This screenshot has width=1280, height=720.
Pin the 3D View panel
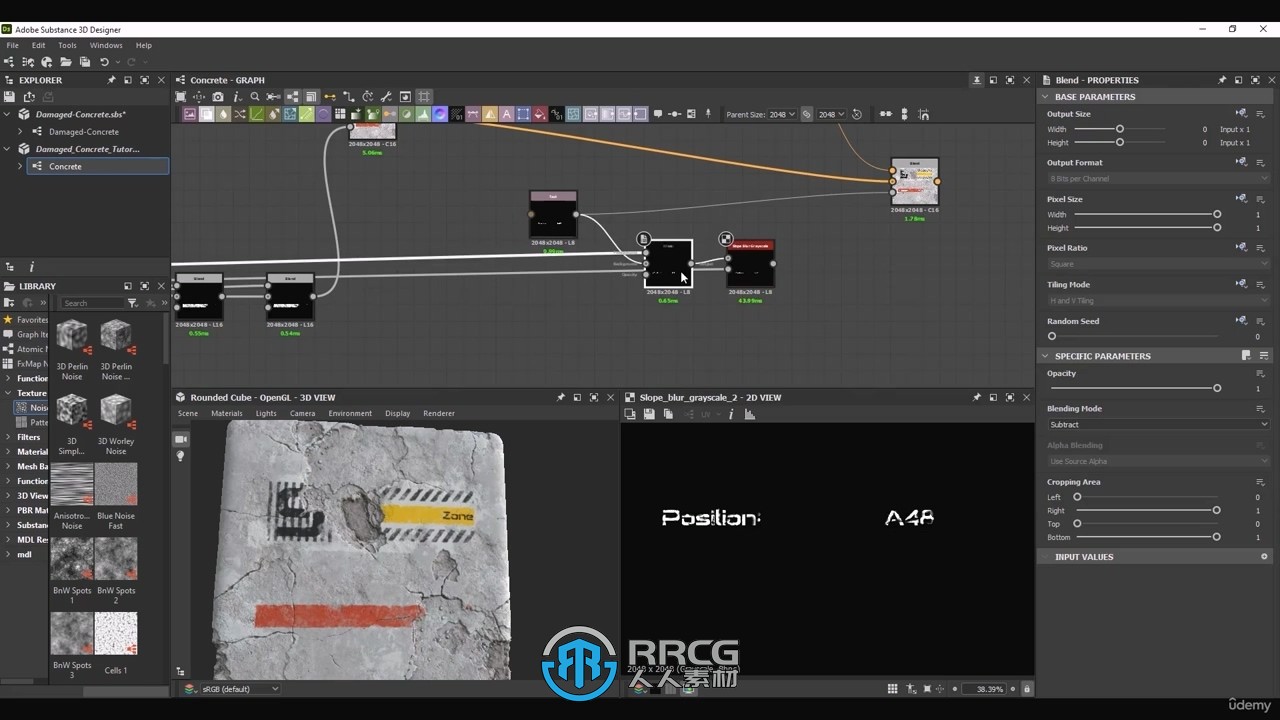pyautogui.click(x=561, y=397)
